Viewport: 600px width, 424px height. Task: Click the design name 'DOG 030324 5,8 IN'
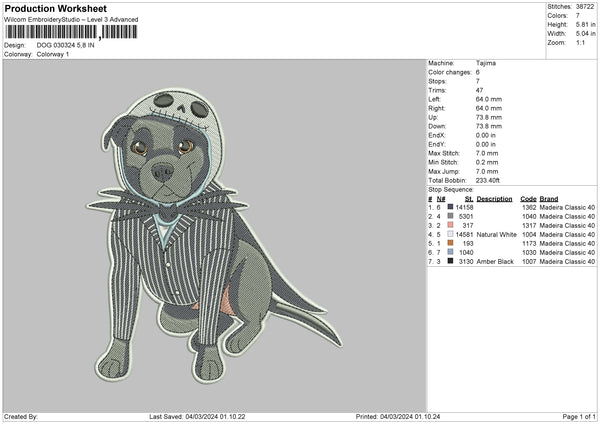[x=65, y=45]
